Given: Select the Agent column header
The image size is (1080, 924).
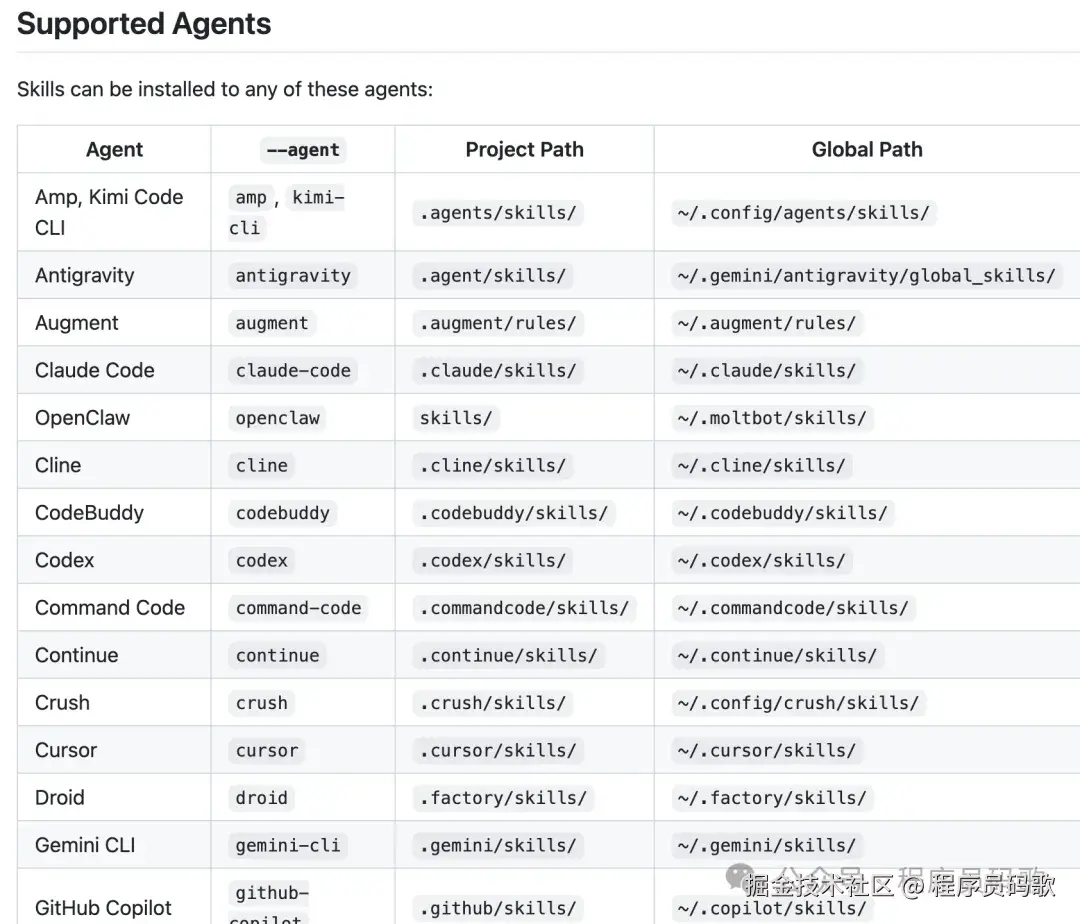Looking at the screenshot, I should pyautogui.click(x=114, y=150).
